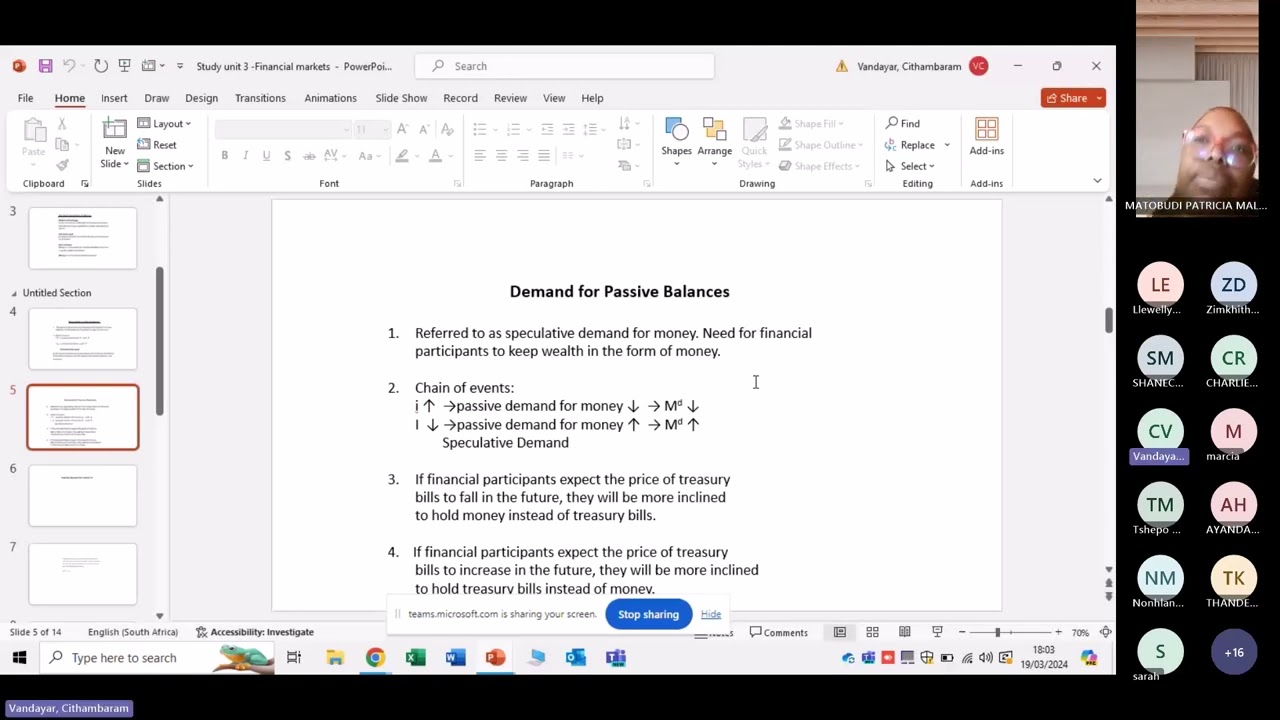Toggle Strikethrough formatting button
Image resolution: width=1280 pixels, height=720 pixels.
309,156
